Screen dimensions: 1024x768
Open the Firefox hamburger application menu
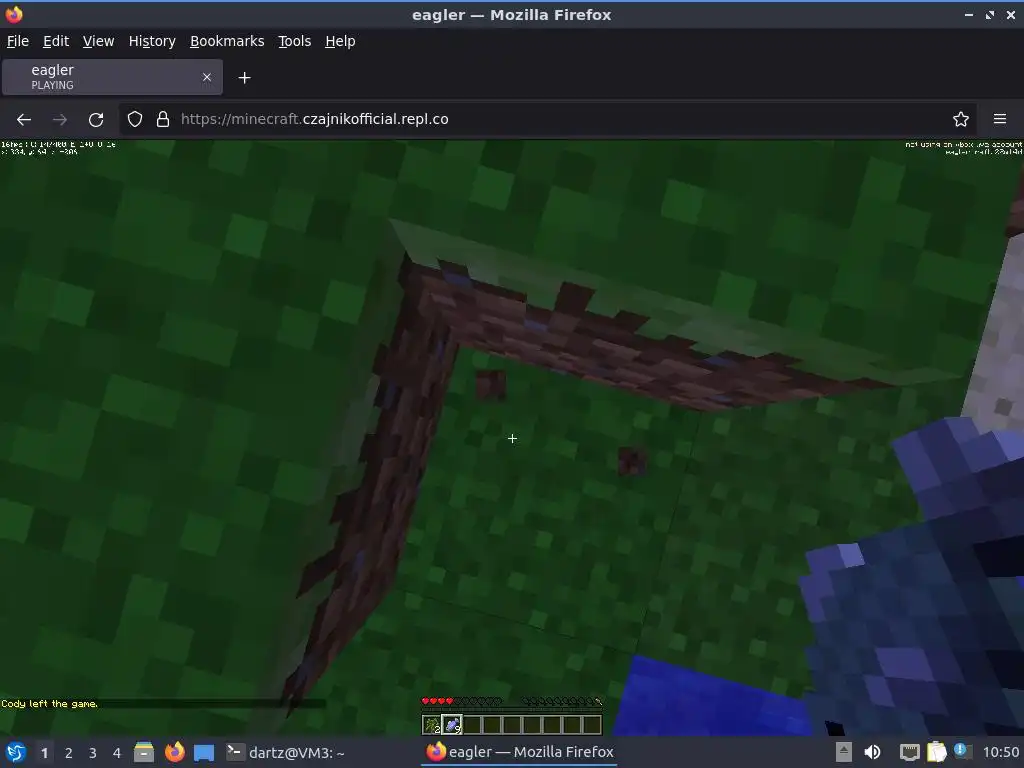tap(1000, 119)
